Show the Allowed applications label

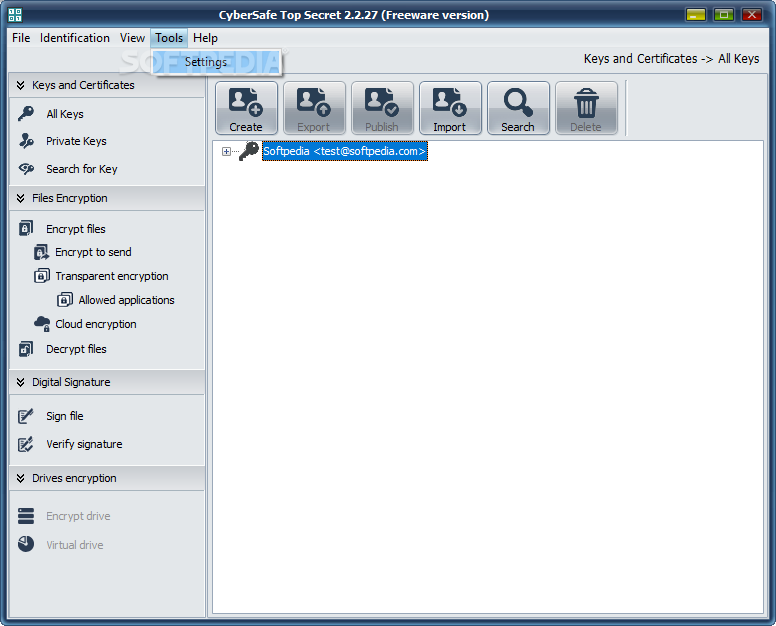point(127,300)
